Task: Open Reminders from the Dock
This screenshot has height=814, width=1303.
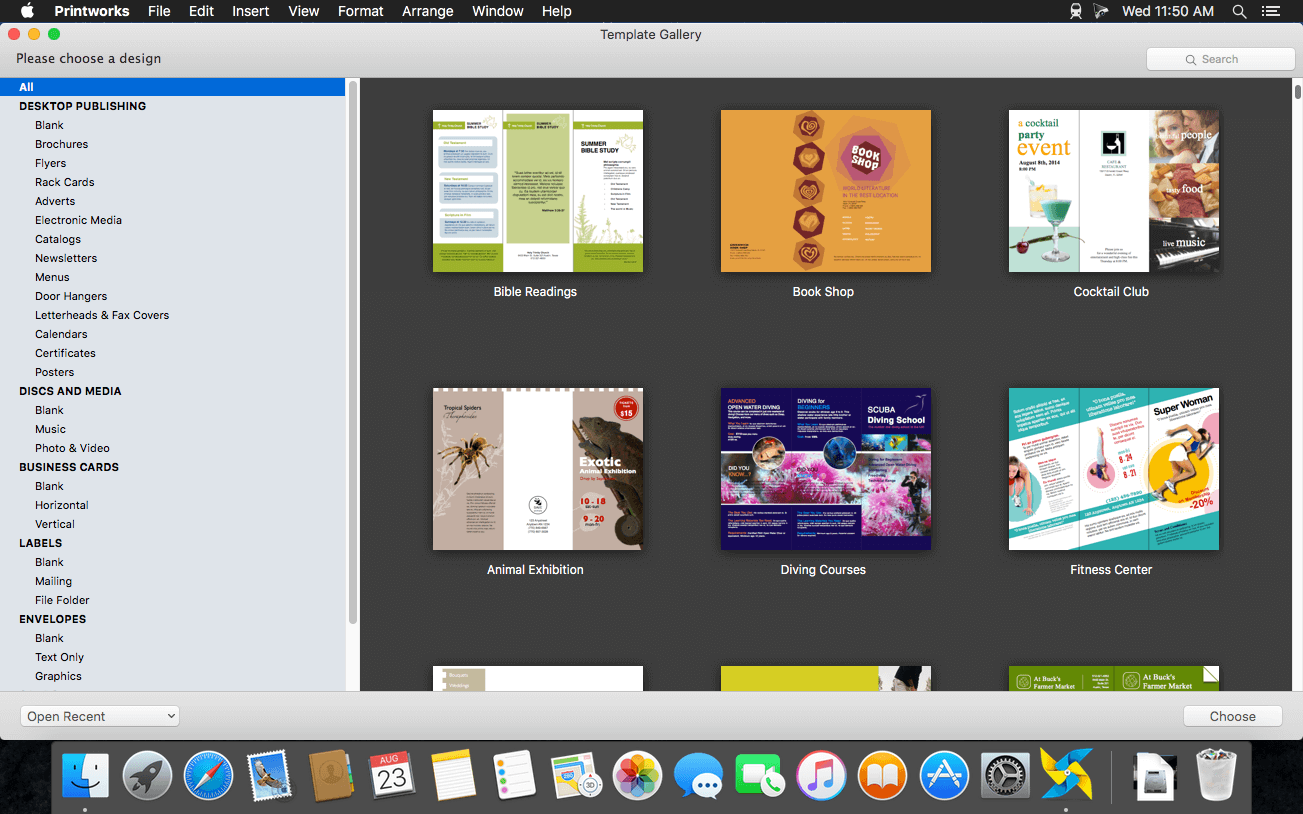Action: click(515, 775)
